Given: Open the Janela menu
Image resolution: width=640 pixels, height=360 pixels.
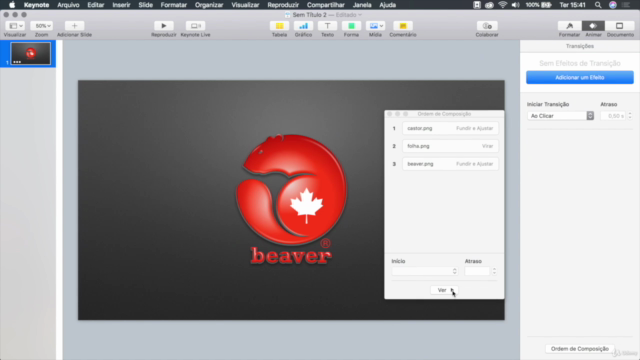Looking at the screenshot, I should [x=362, y=5].
